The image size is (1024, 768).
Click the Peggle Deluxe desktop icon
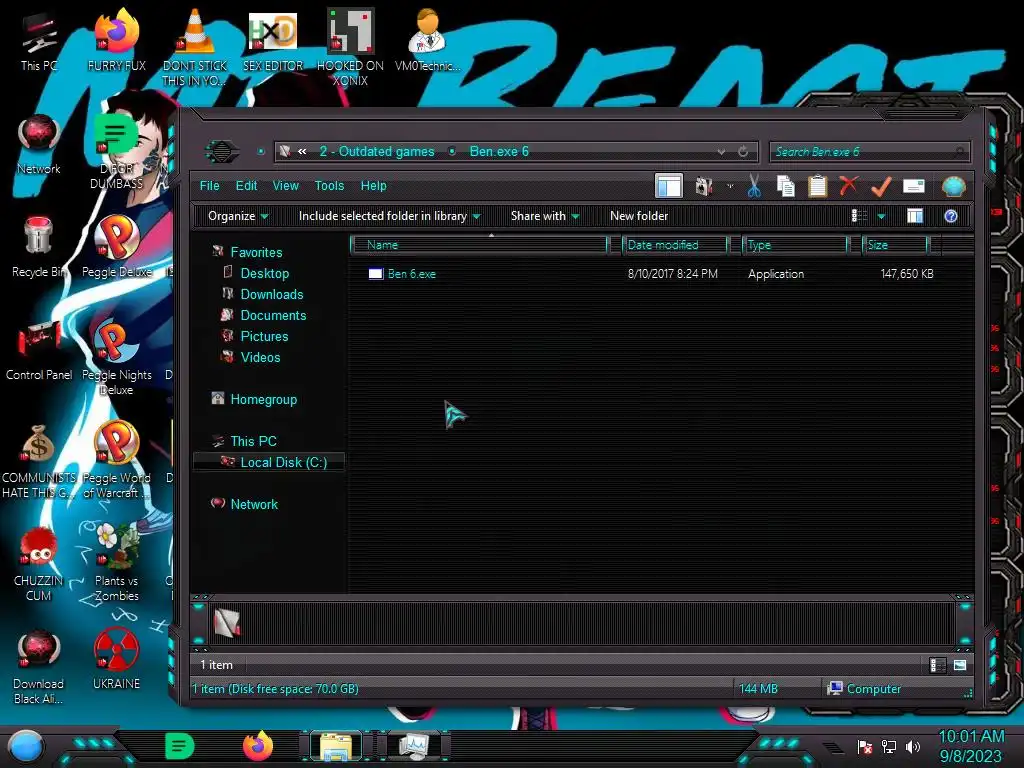point(117,246)
